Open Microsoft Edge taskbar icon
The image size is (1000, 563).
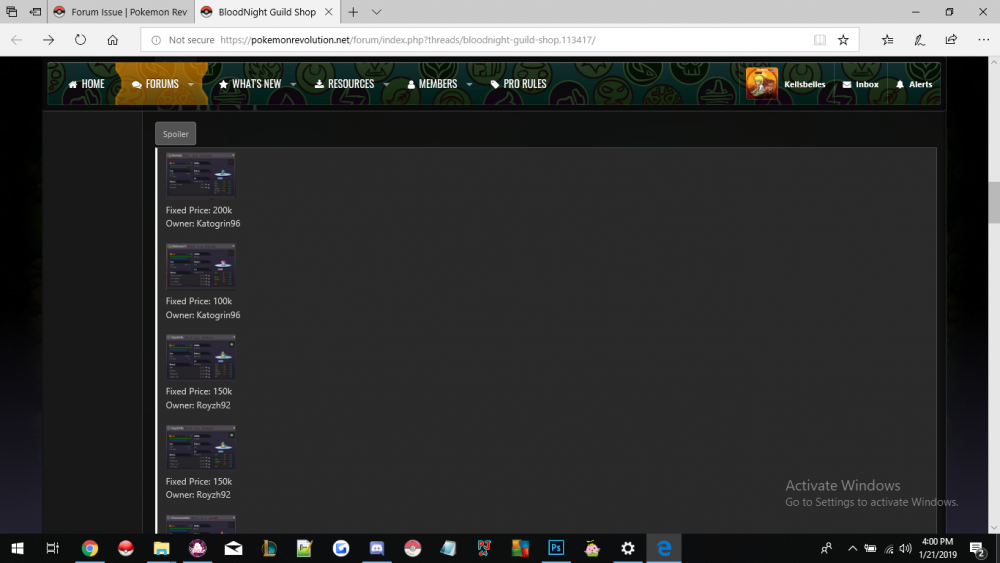tap(664, 548)
